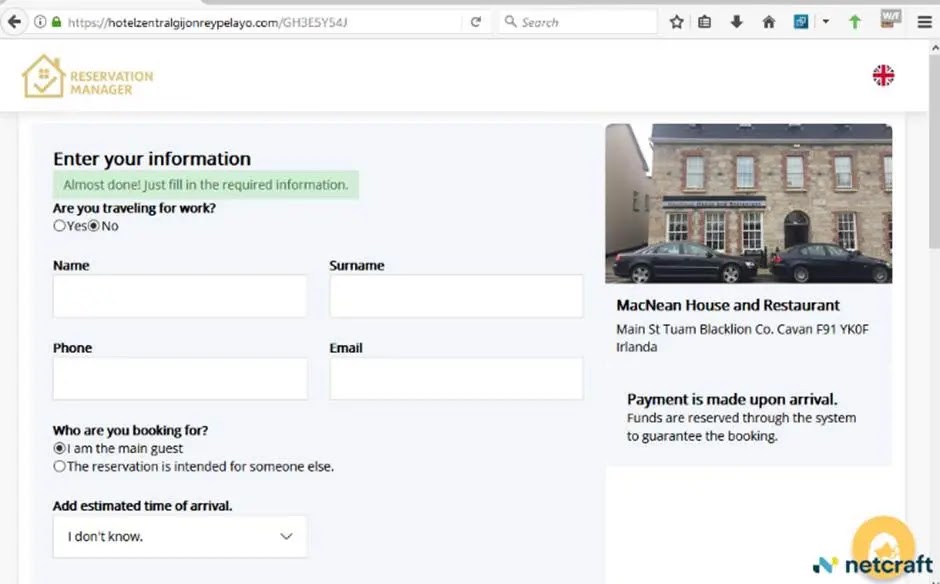Click the Reservation Manager house logo

[x=42, y=75]
